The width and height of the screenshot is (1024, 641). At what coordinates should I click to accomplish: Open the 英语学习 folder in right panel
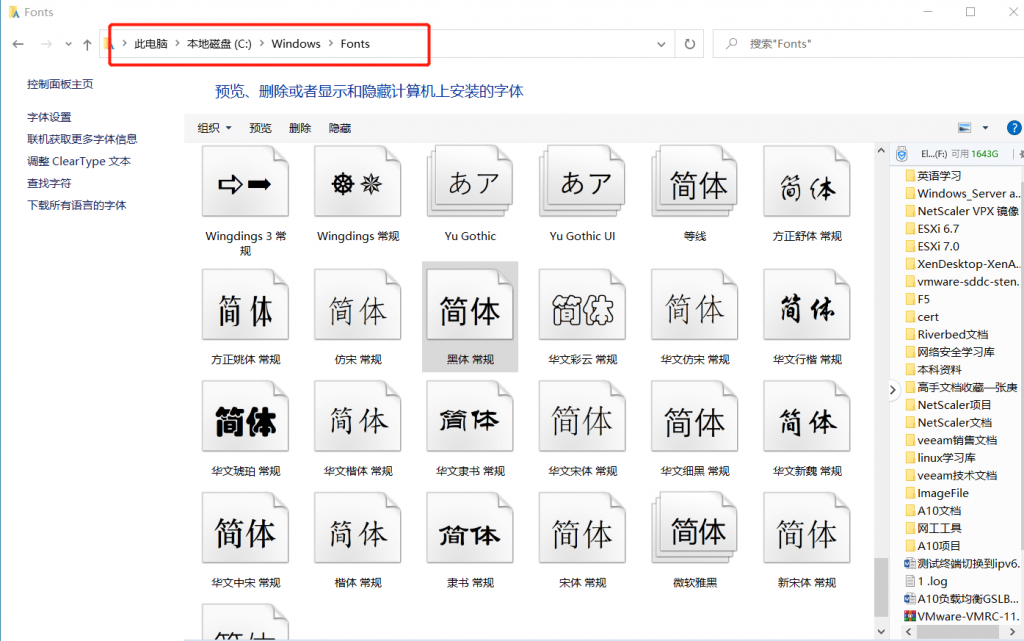coord(933,176)
